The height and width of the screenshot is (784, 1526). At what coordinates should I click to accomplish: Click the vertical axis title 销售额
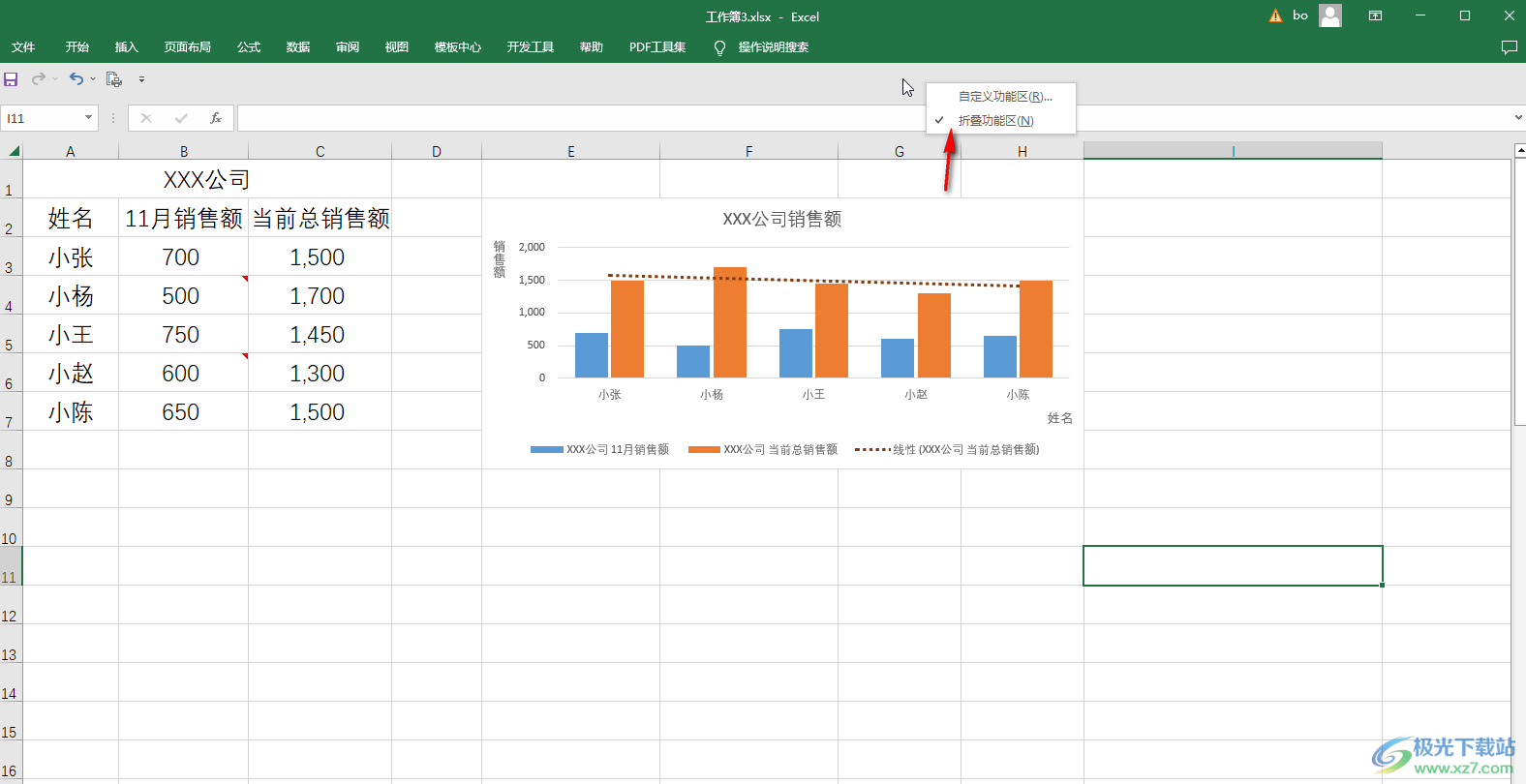[500, 259]
